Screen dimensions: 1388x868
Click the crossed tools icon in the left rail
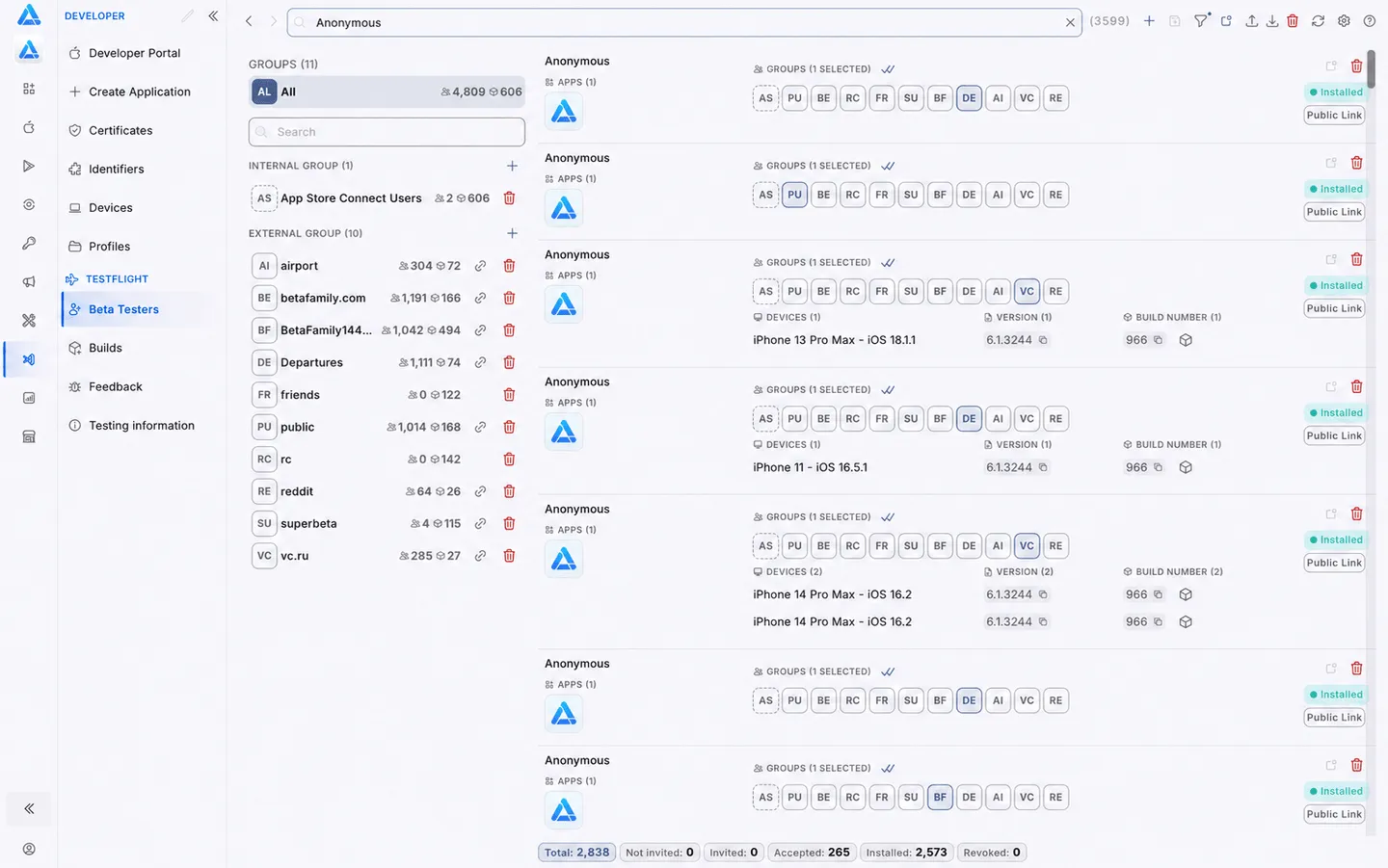pos(29,320)
